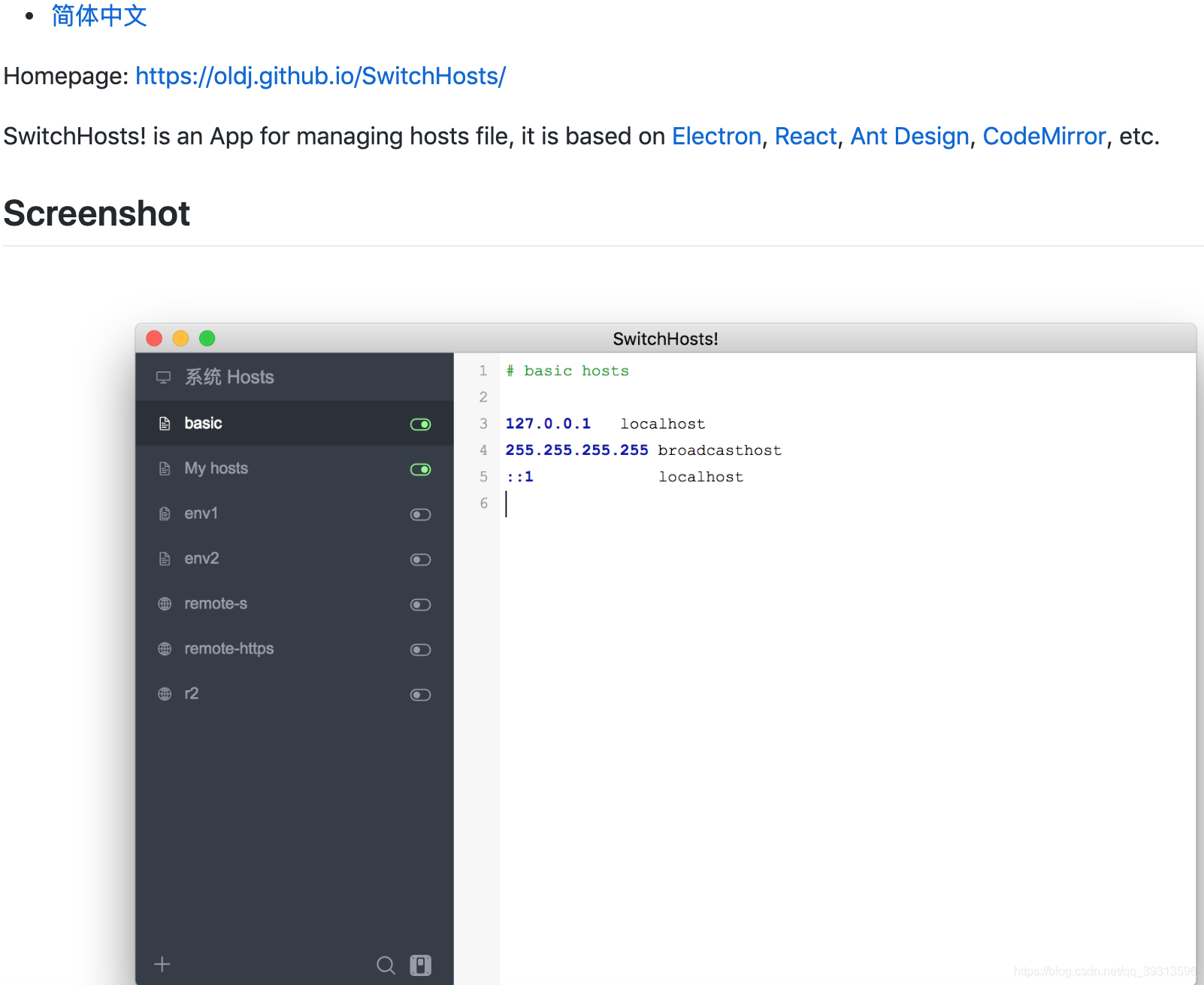The width and height of the screenshot is (1204, 985).
Task: Follow the Electron link
Action: point(716,136)
